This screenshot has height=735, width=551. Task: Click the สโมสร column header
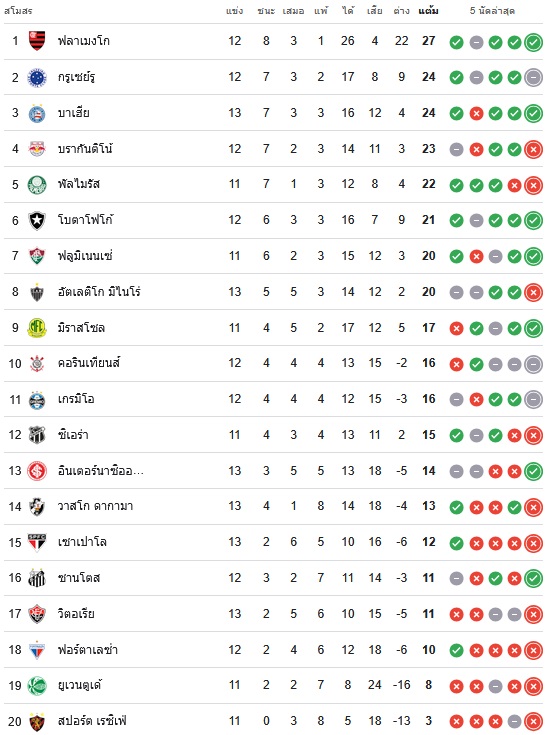pos(18,11)
